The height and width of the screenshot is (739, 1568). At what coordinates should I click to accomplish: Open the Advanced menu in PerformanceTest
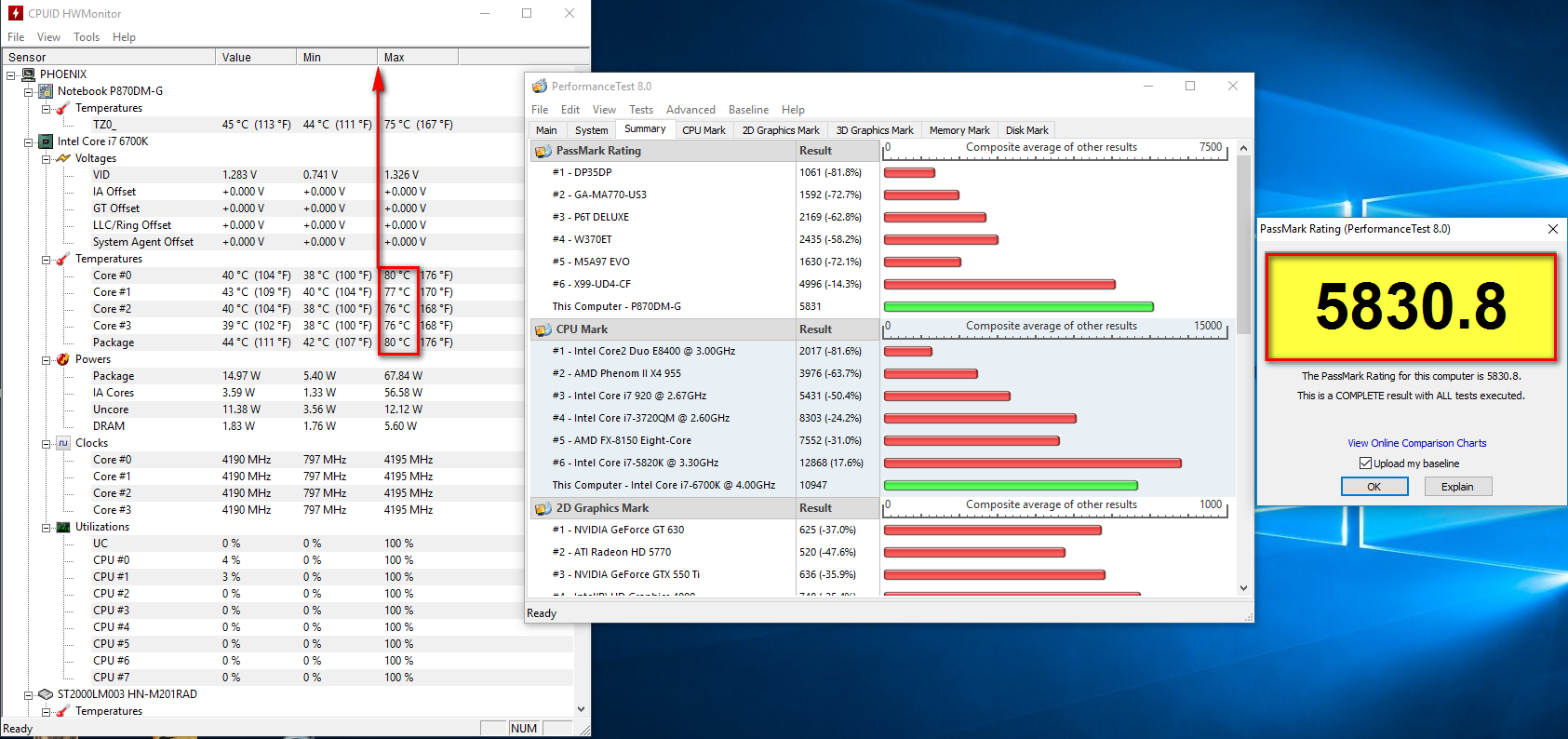coord(690,110)
